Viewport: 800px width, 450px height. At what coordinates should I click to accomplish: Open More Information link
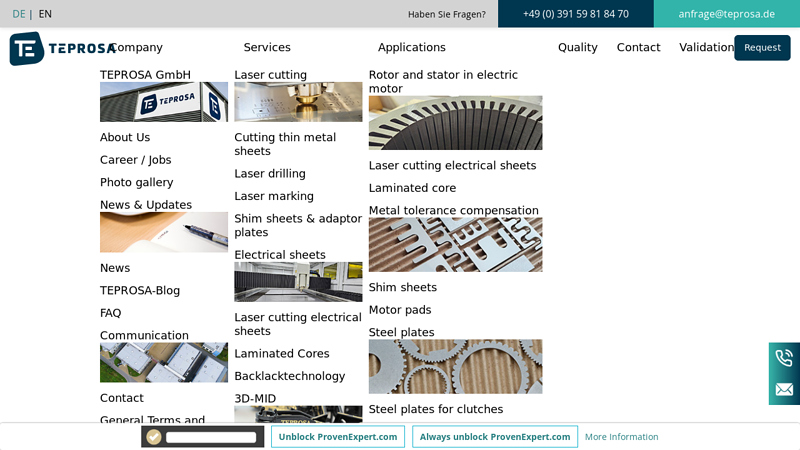[621, 437]
